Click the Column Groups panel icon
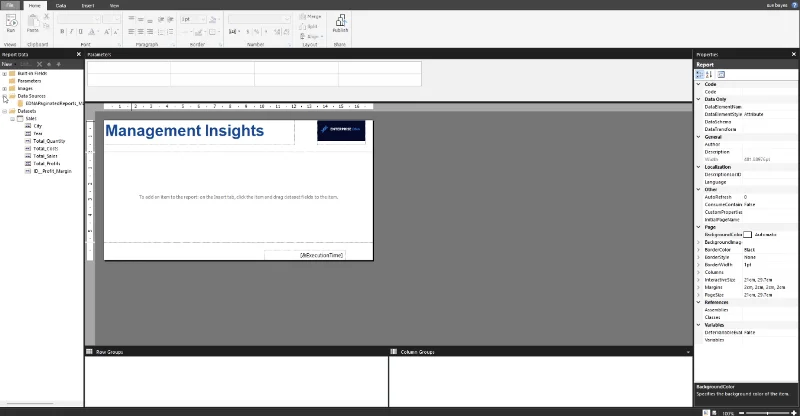The image size is (800, 416). (x=393, y=352)
